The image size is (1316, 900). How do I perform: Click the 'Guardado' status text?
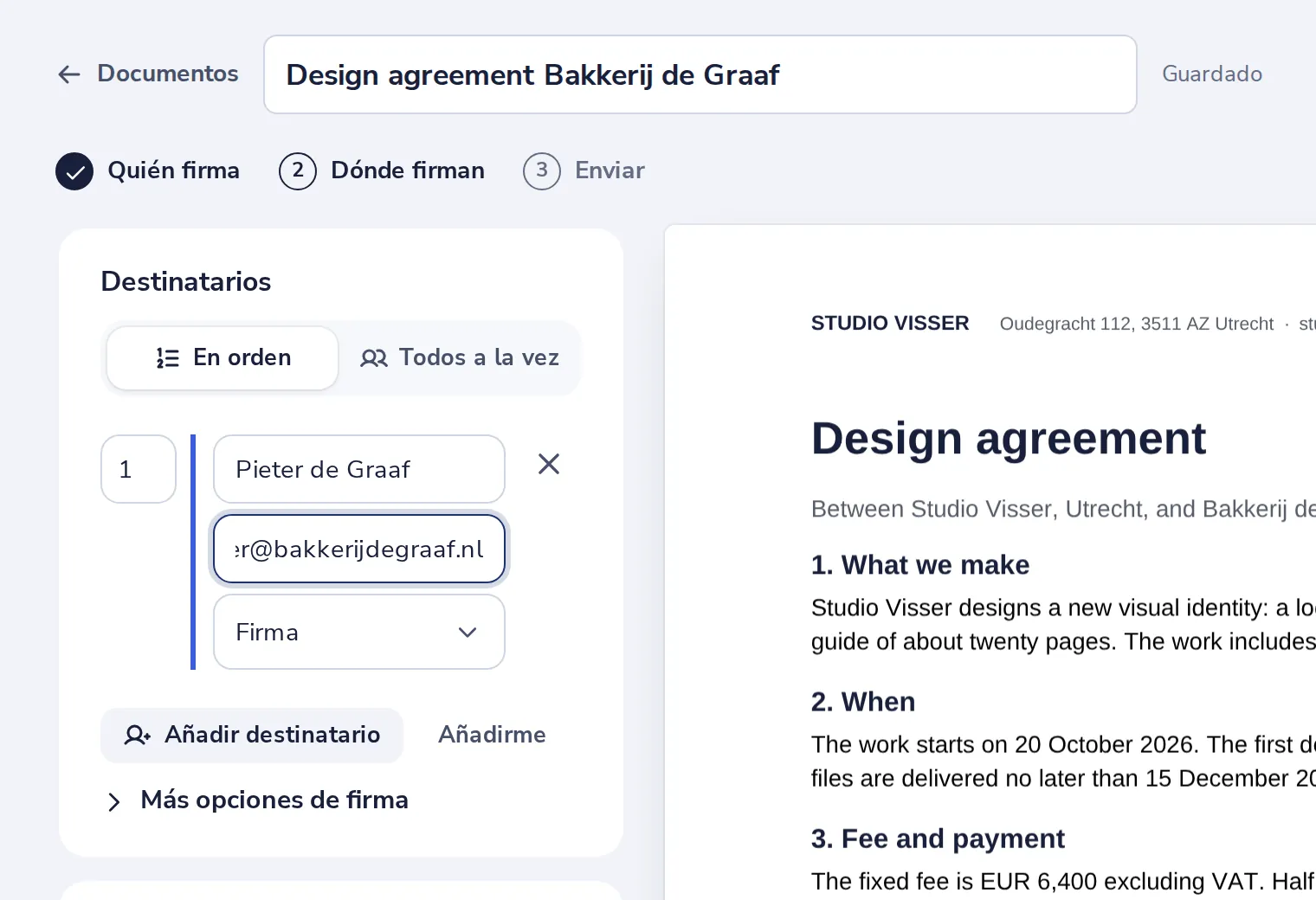(x=1212, y=74)
